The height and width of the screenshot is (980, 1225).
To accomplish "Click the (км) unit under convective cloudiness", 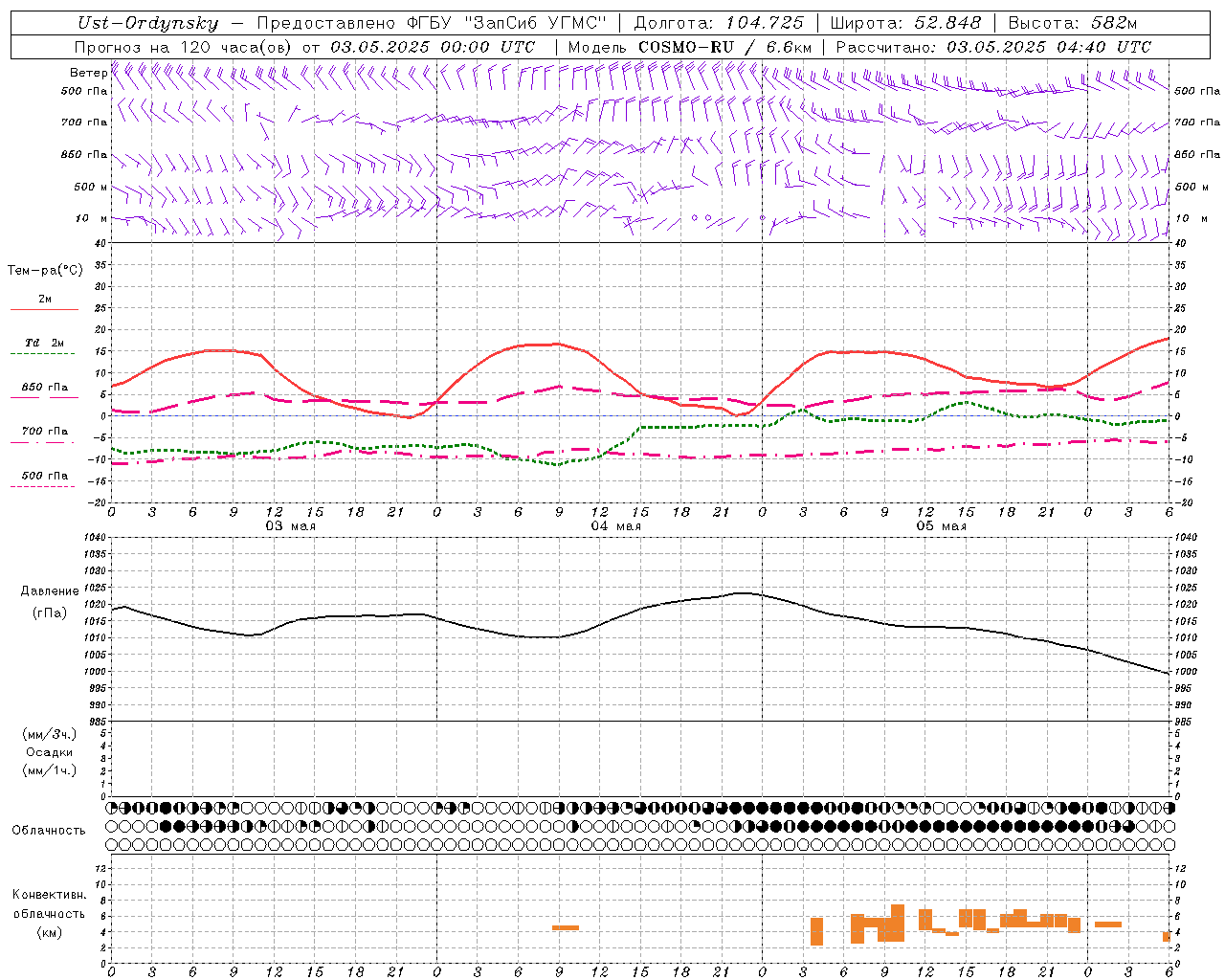I will pos(50,932).
